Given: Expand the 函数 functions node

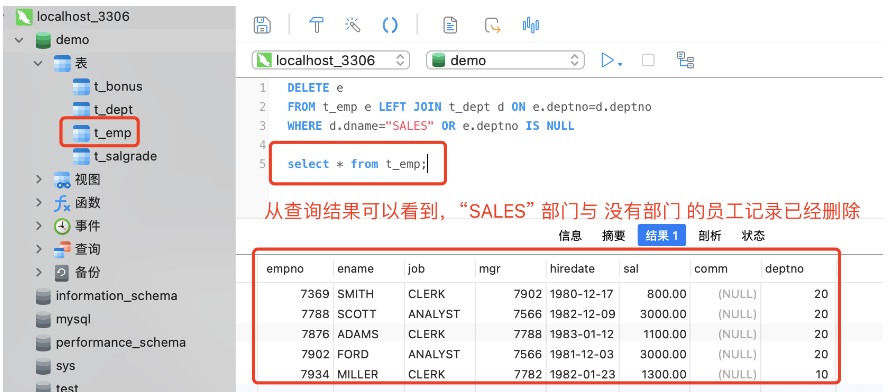Looking at the screenshot, I should 39,203.
